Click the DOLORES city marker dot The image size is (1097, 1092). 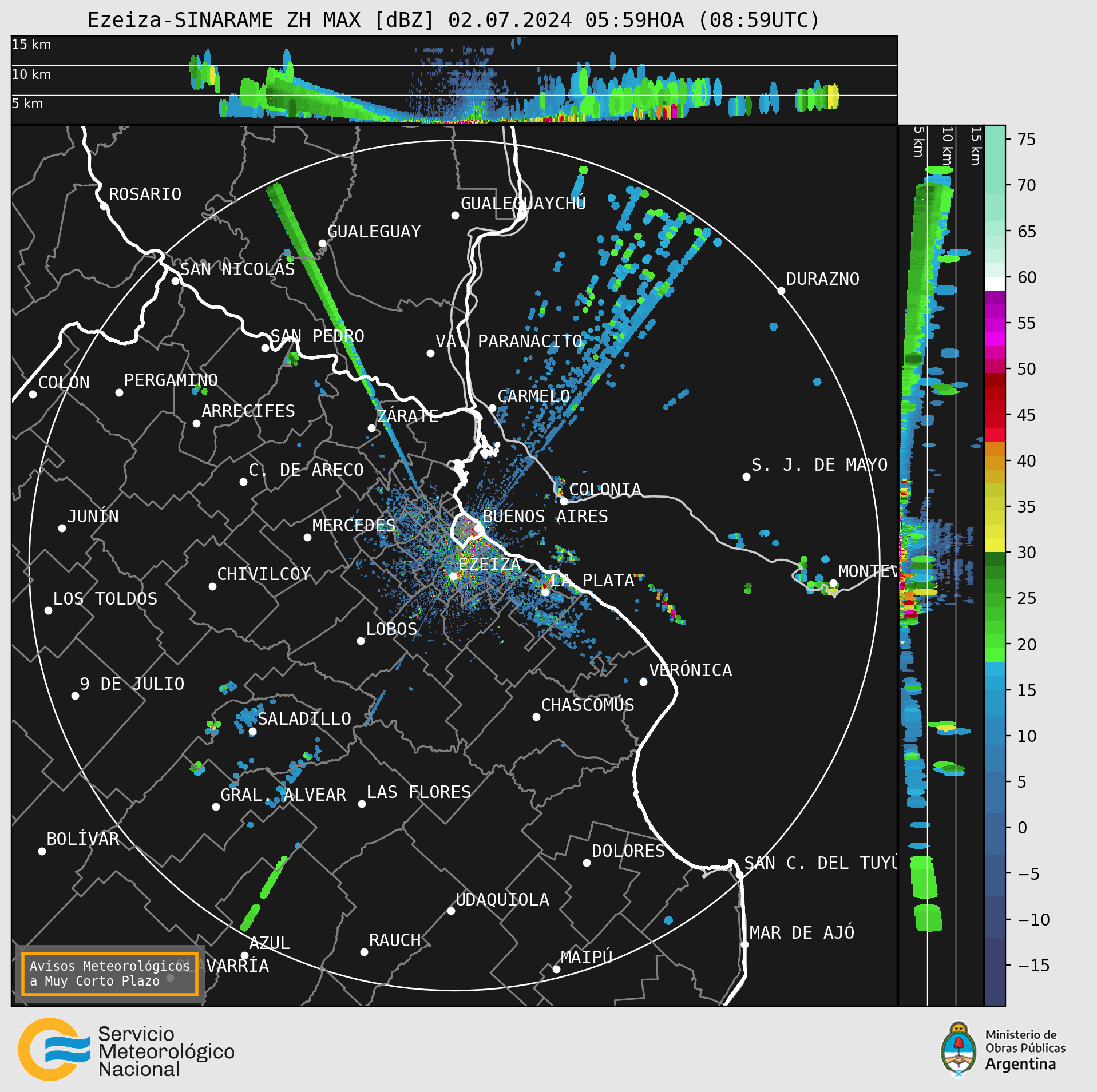click(587, 863)
